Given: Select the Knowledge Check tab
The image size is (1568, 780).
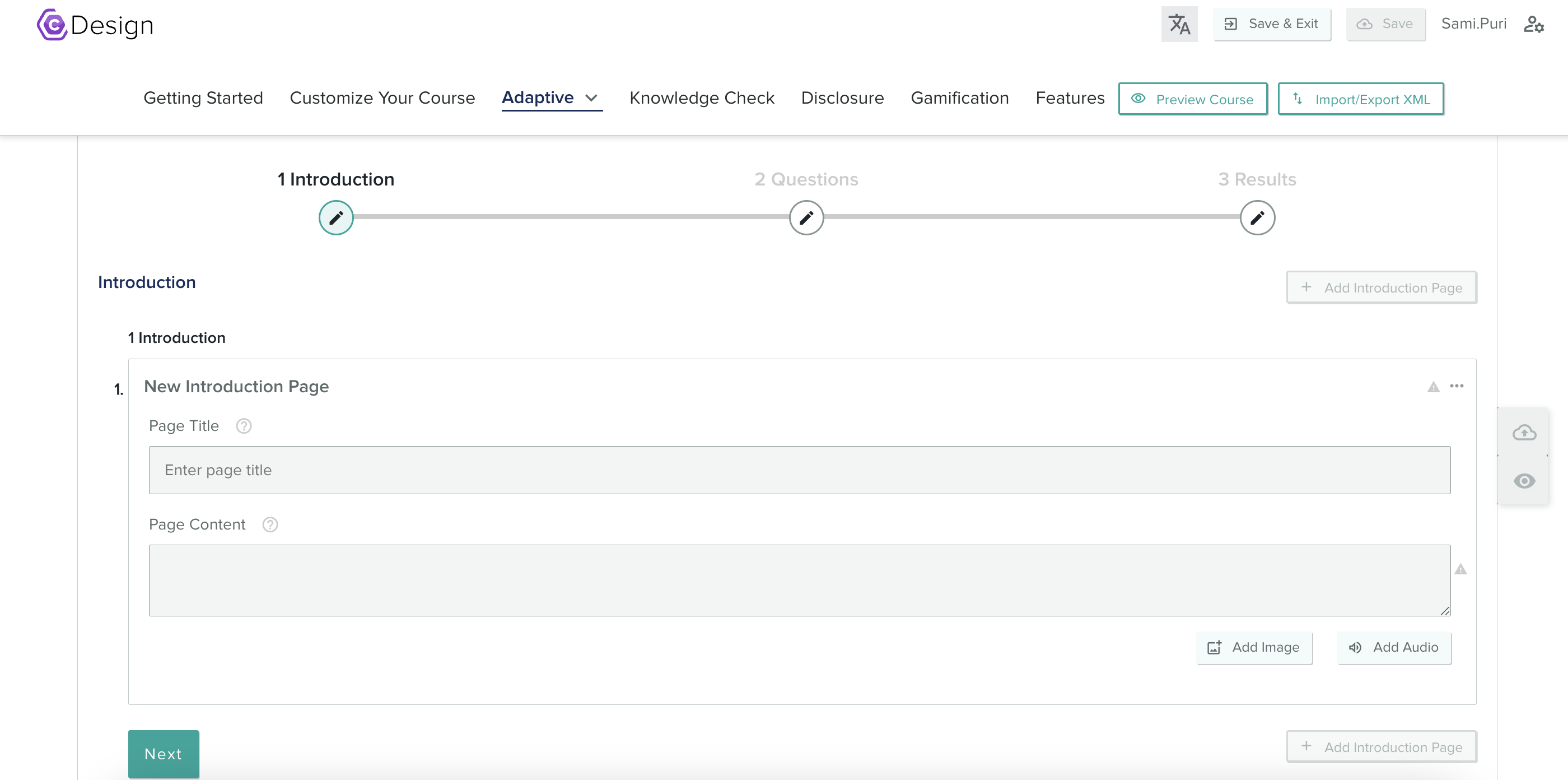Looking at the screenshot, I should [x=702, y=99].
